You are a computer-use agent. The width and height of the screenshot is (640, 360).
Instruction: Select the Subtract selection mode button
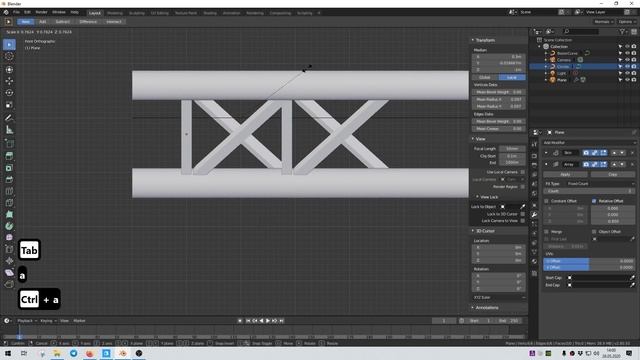62,22
